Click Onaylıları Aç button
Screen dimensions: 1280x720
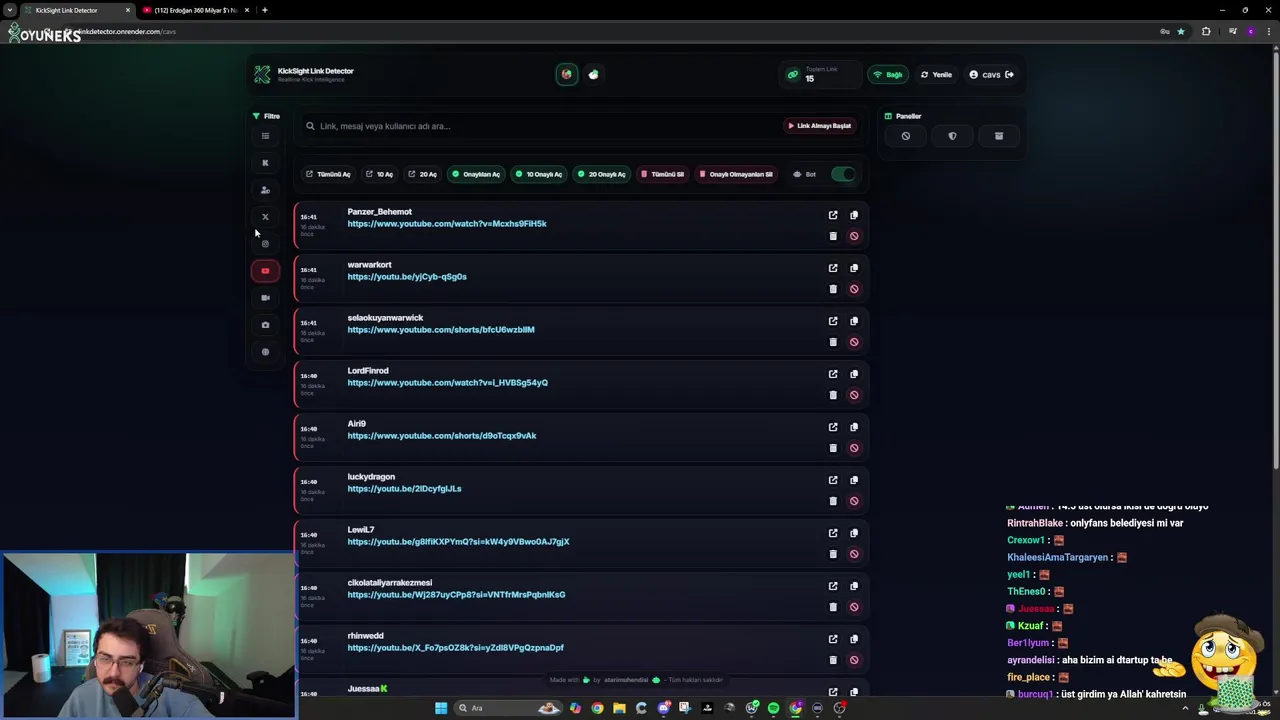tap(476, 174)
